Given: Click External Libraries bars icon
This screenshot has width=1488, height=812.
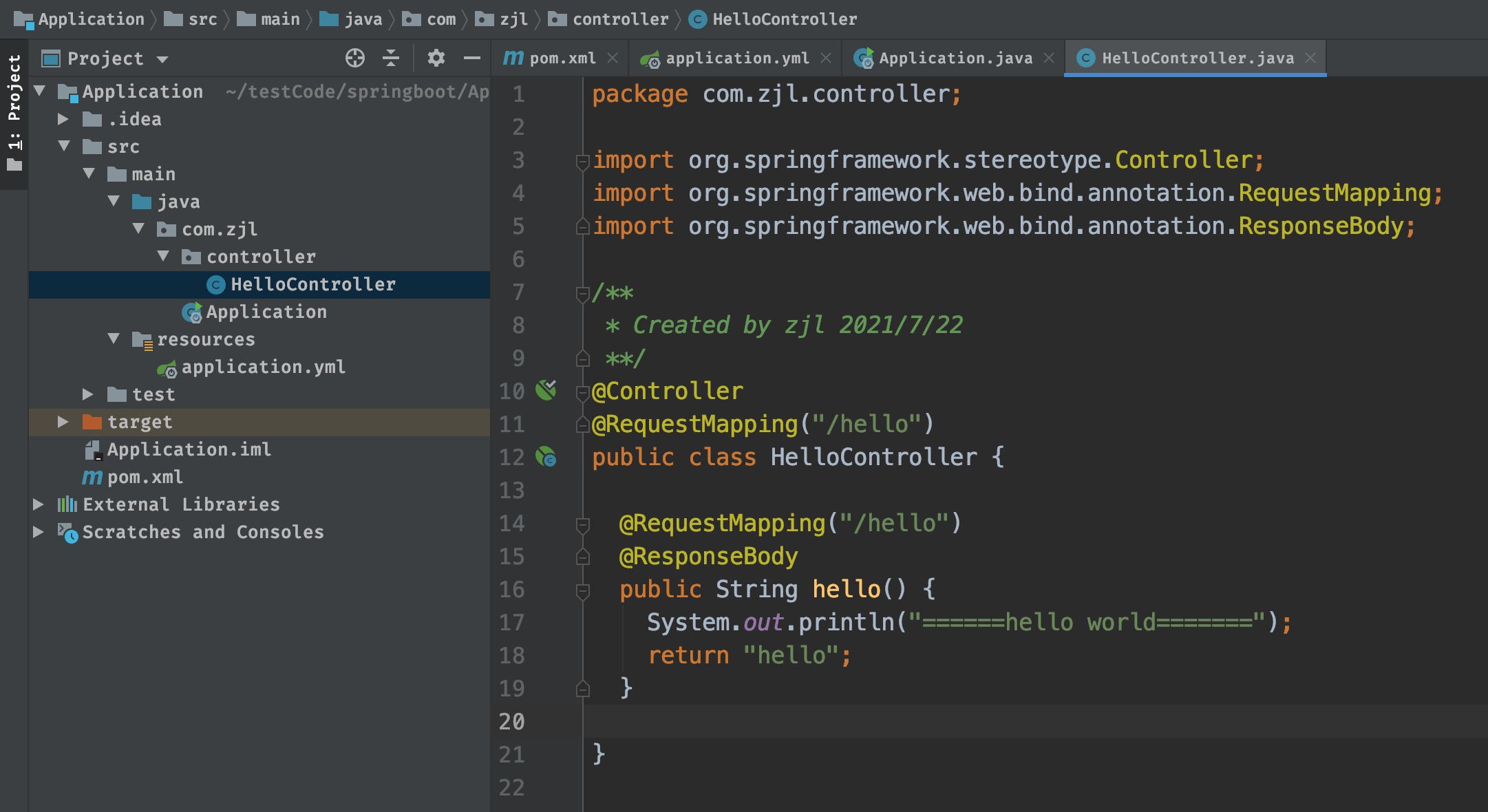Looking at the screenshot, I should pyautogui.click(x=67, y=504).
